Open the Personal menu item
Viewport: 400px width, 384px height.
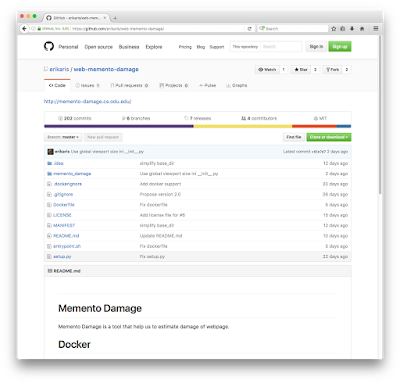tap(68, 47)
